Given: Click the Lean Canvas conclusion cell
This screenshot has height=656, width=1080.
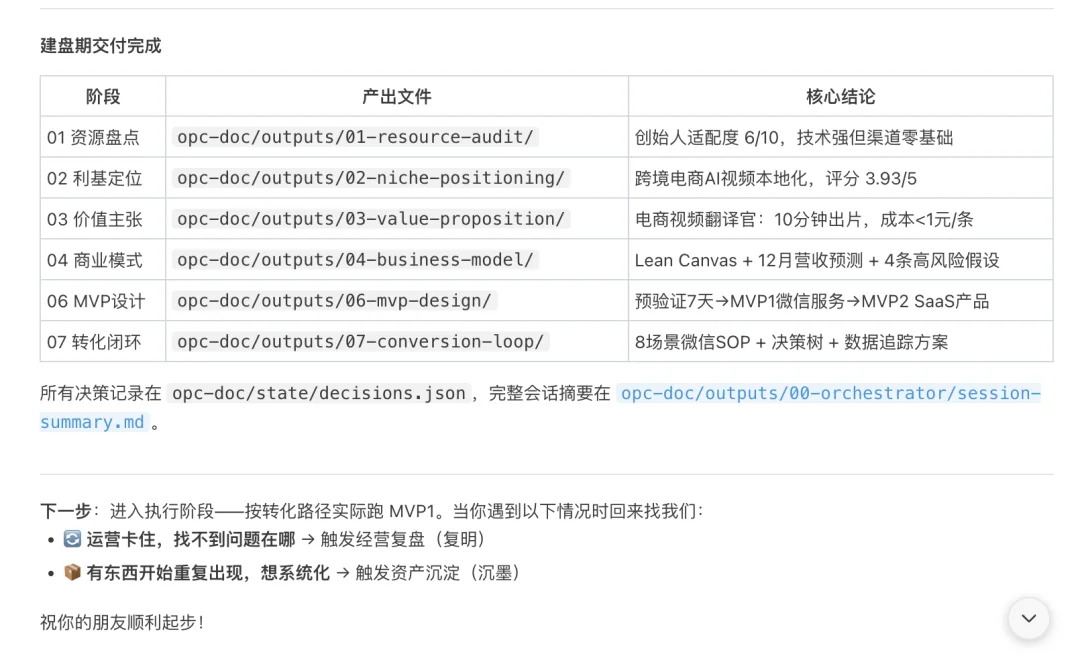Looking at the screenshot, I should point(840,260).
